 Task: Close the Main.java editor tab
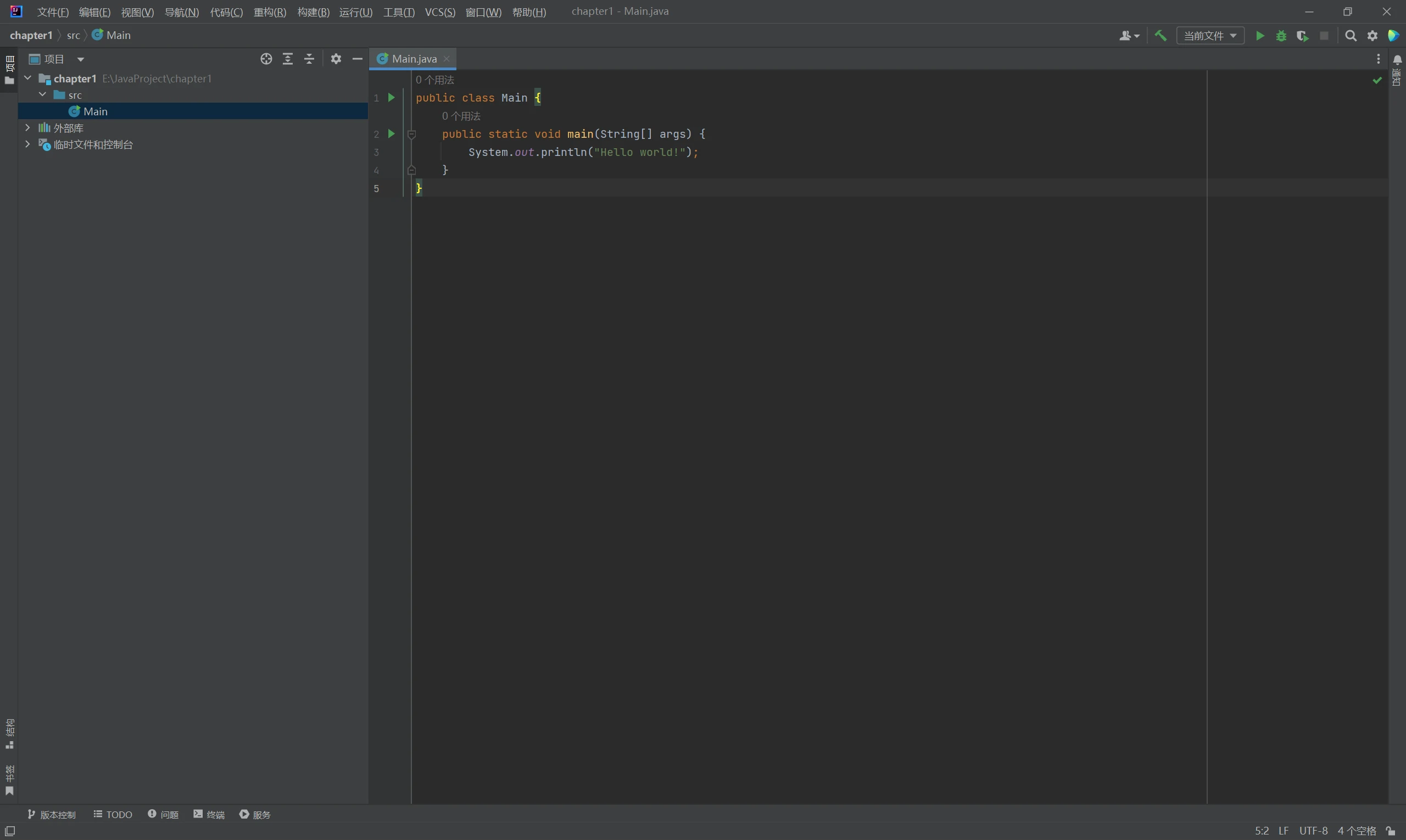click(446, 58)
